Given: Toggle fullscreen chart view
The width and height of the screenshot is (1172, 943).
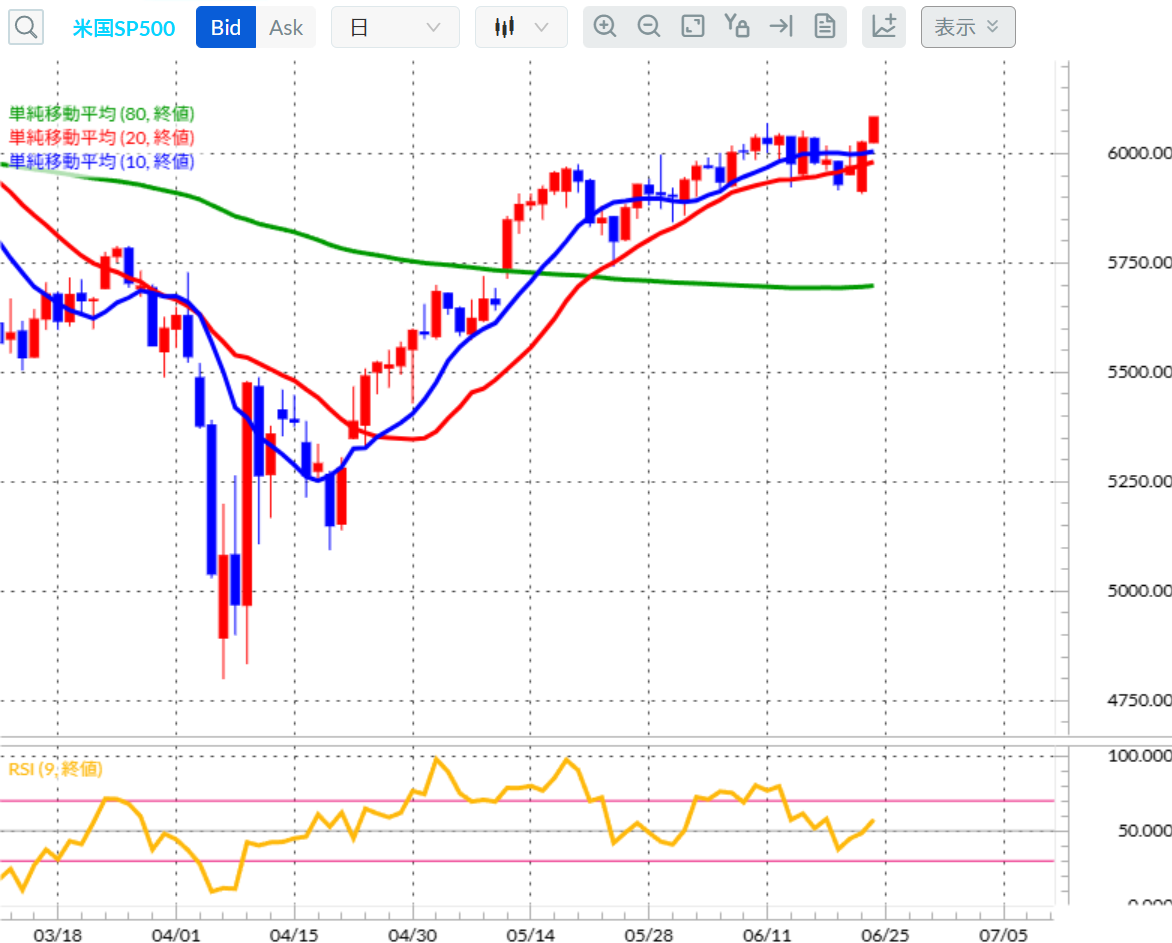Looking at the screenshot, I should 693,27.
